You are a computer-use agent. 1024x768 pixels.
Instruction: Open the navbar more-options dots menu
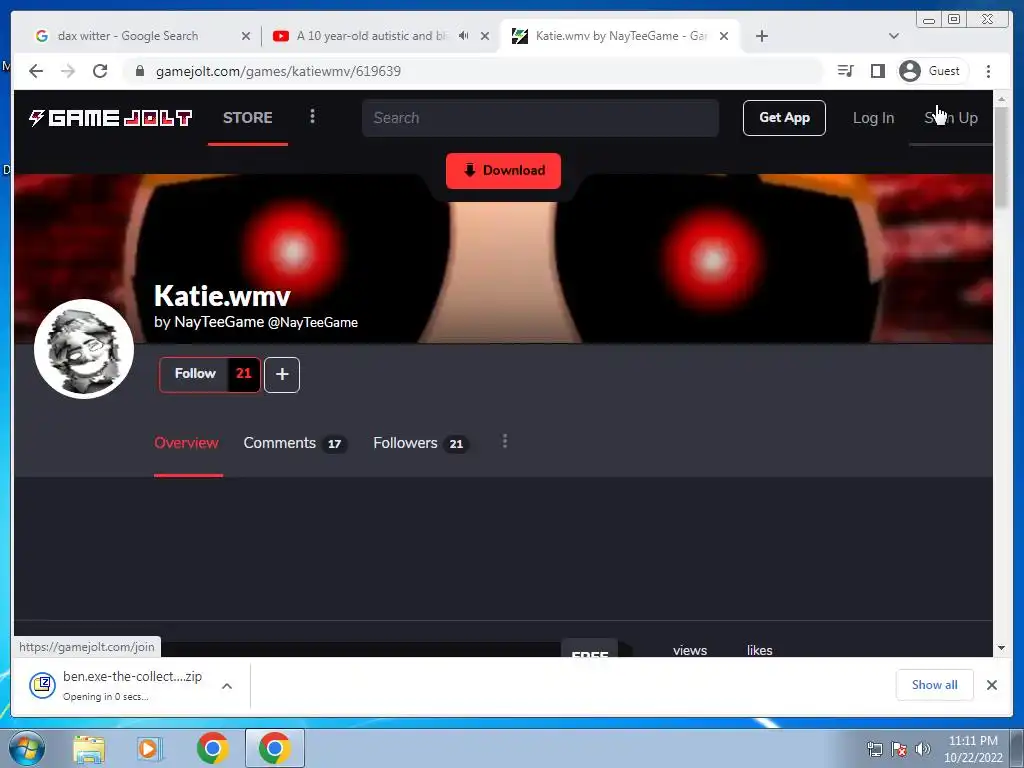(x=312, y=116)
